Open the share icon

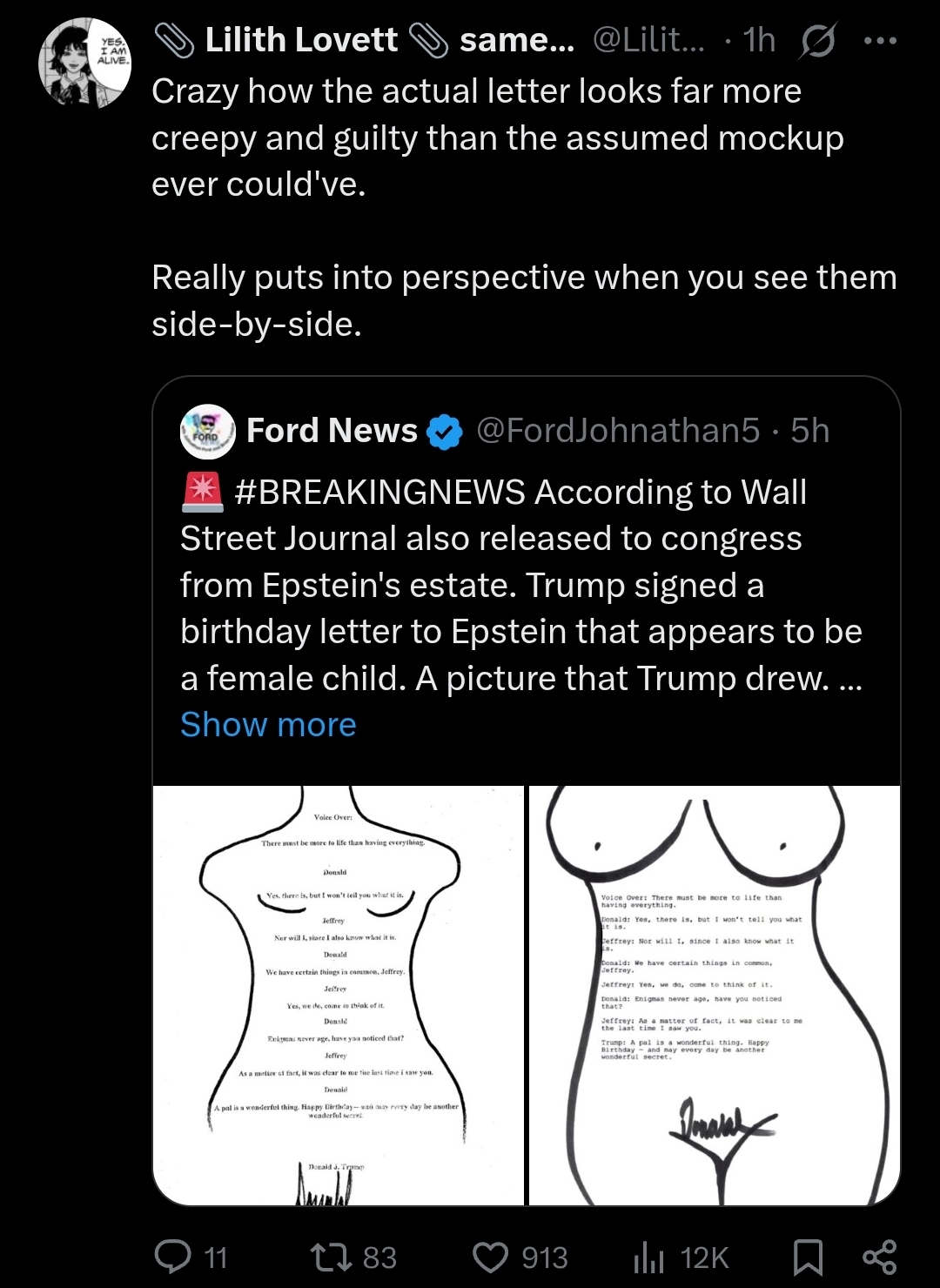879,1257
